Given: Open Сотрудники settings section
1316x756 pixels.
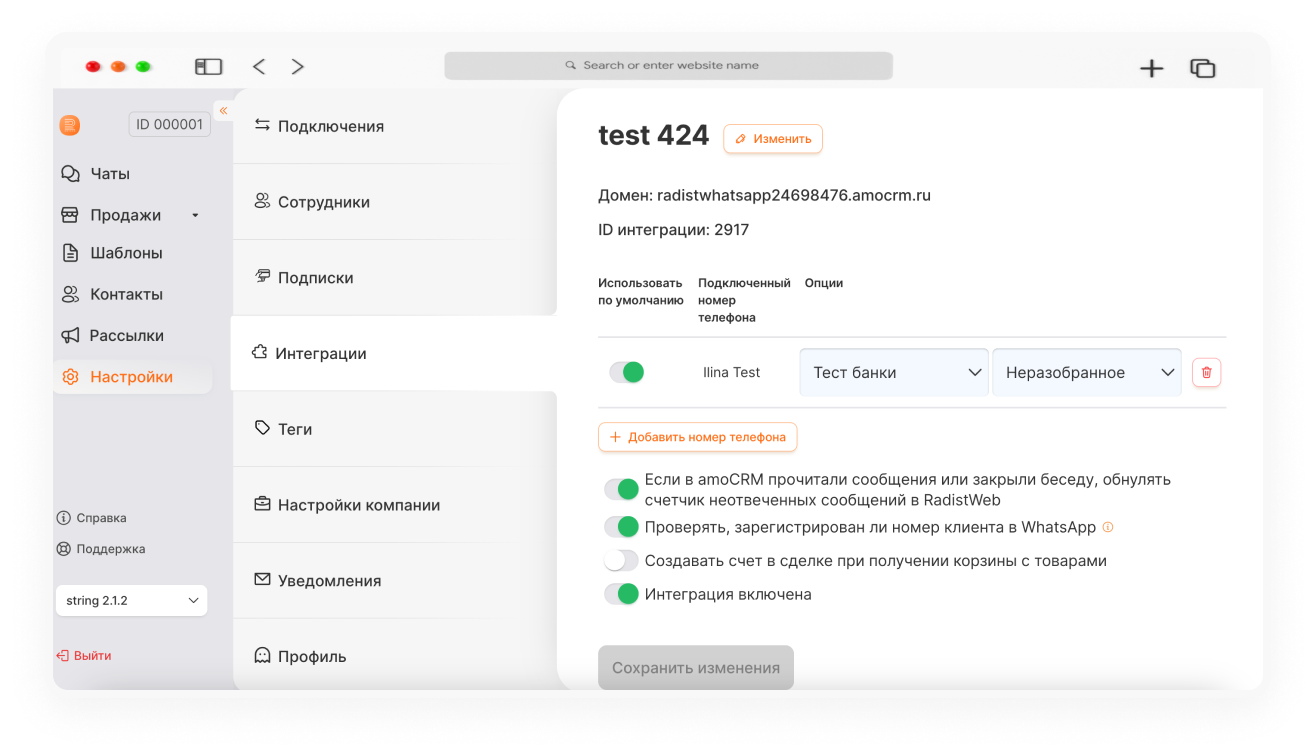Looking at the screenshot, I should click(394, 202).
